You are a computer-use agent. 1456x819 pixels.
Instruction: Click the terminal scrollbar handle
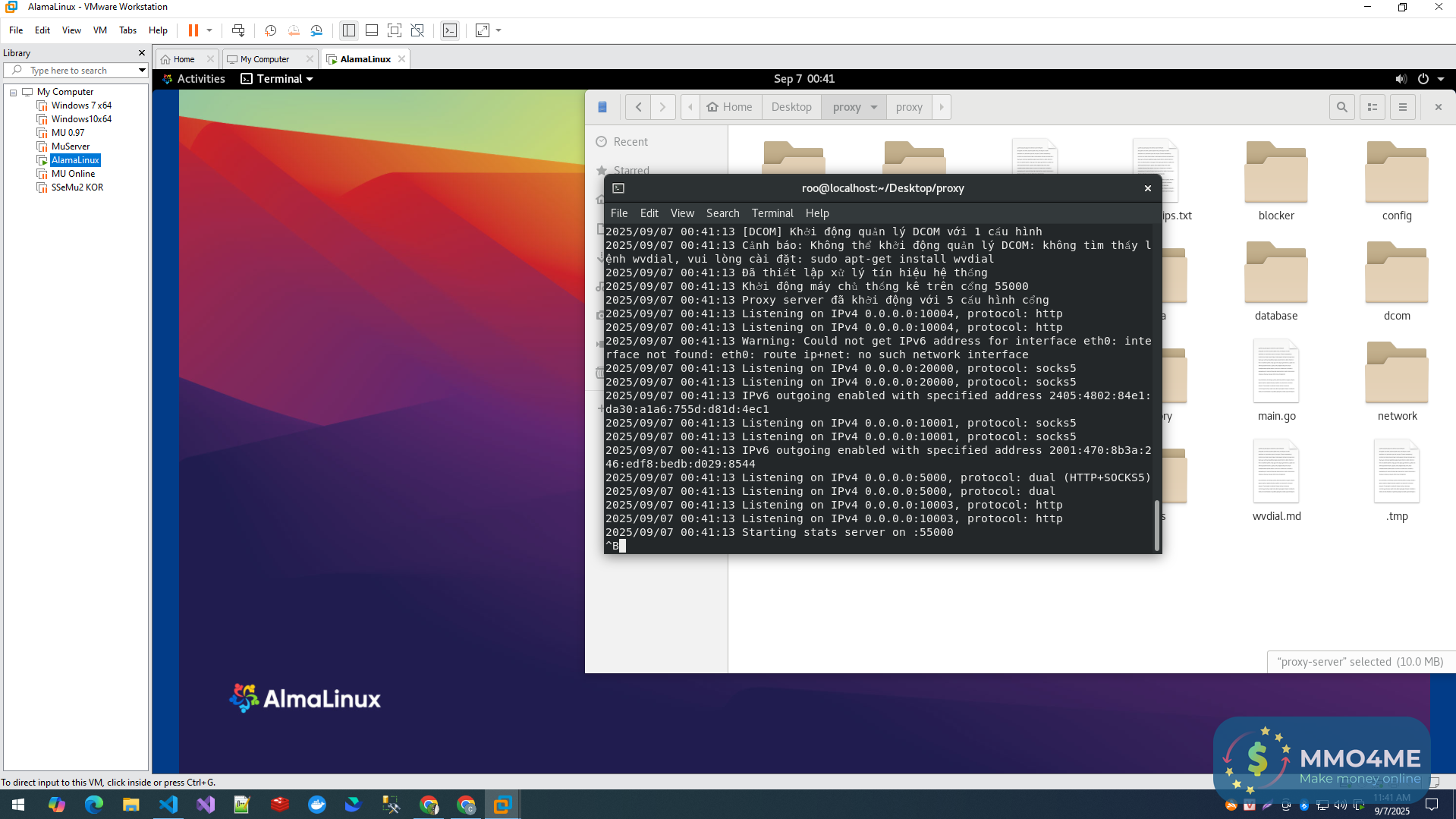[1156, 524]
